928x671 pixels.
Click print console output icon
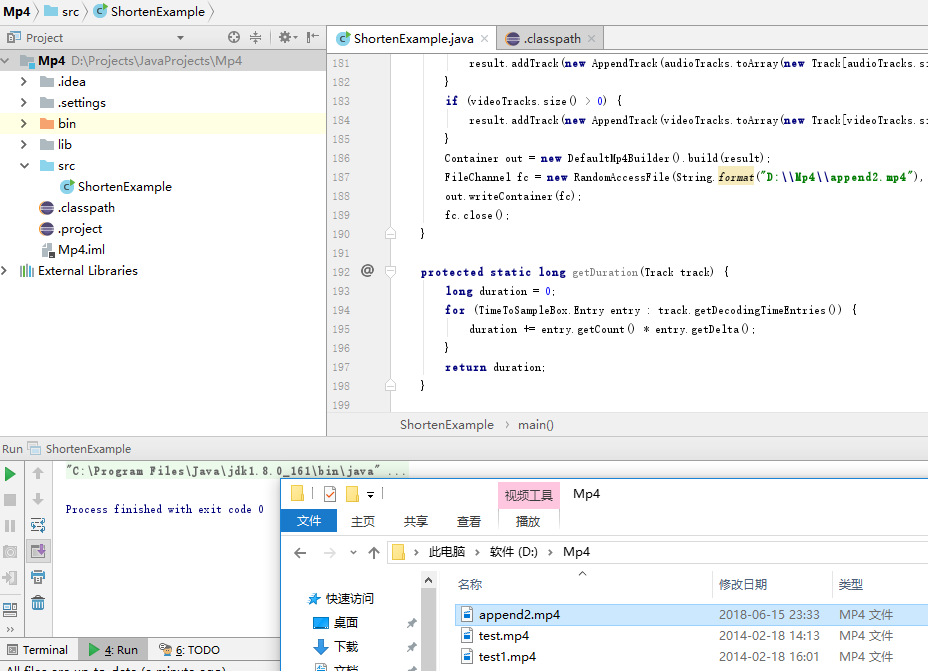click(x=38, y=577)
